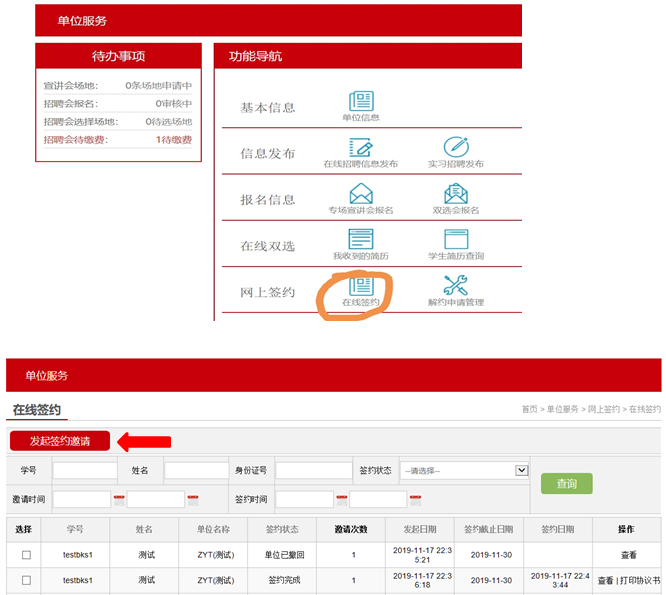Tick checkbox for the 签约完成 row
Viewport: 666px width, 595px height.
point(26,580)
